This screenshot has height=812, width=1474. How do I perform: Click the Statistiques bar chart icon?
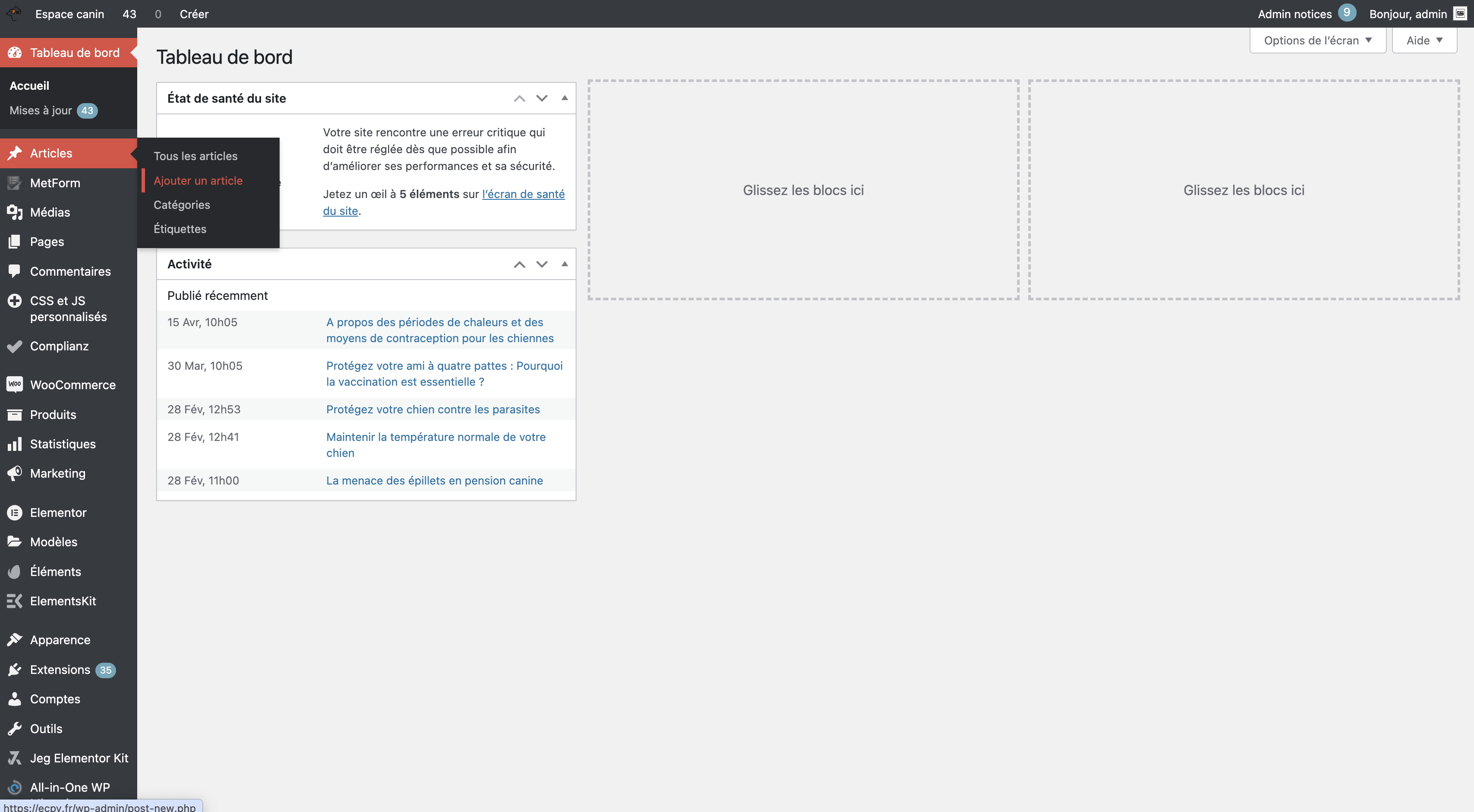coord(14,444)
